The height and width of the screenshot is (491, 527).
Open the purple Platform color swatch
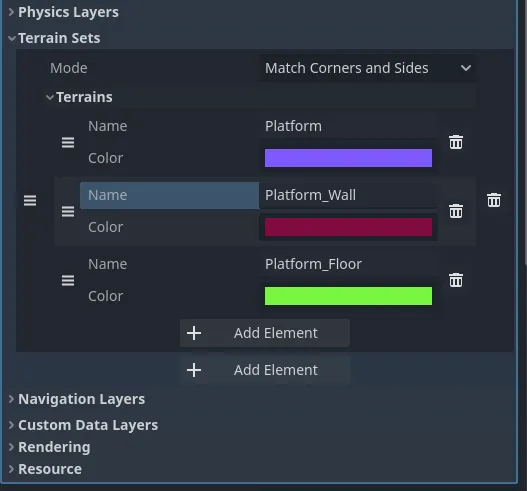348,158
